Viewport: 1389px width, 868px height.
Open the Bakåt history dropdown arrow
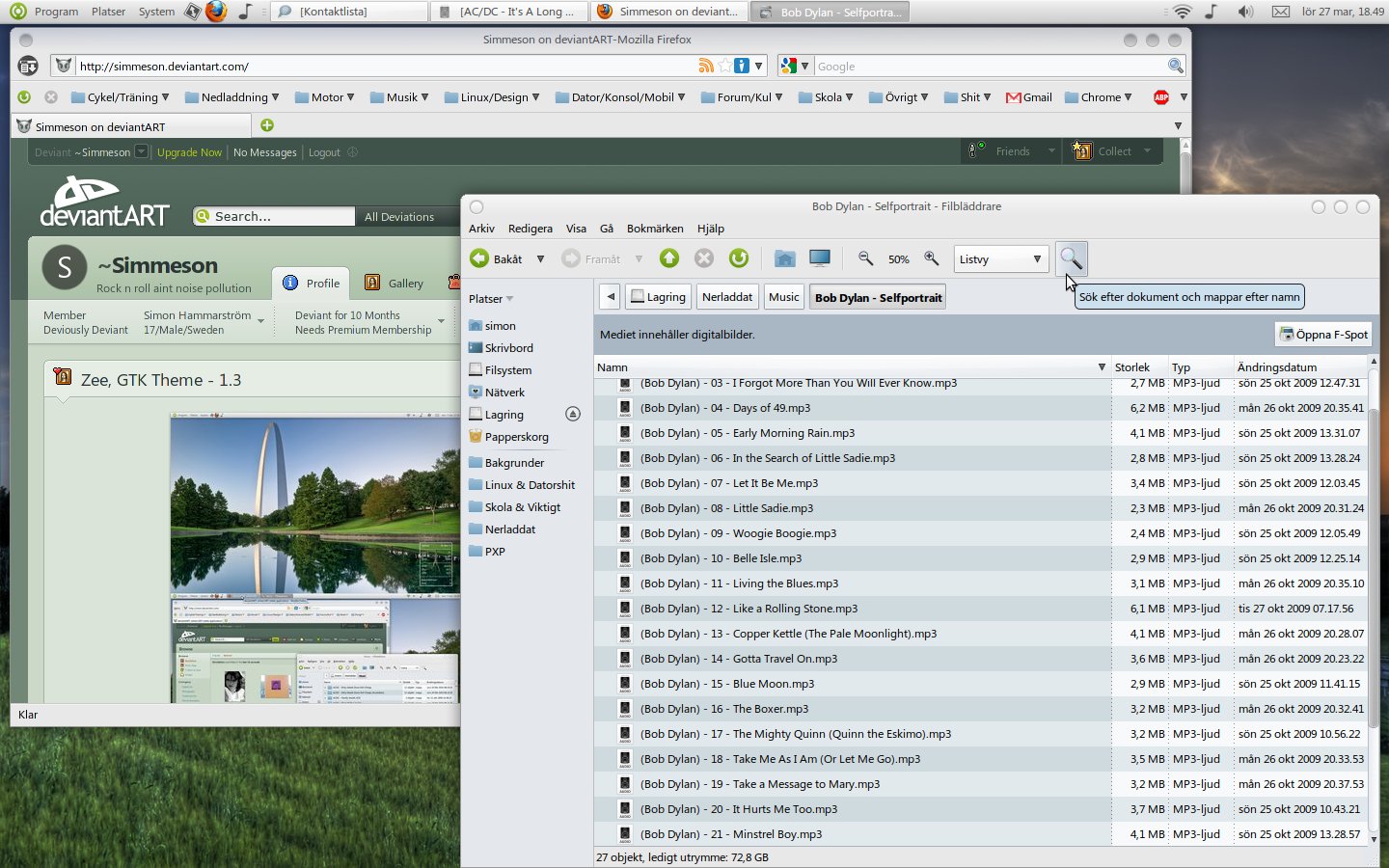point(540,258)
